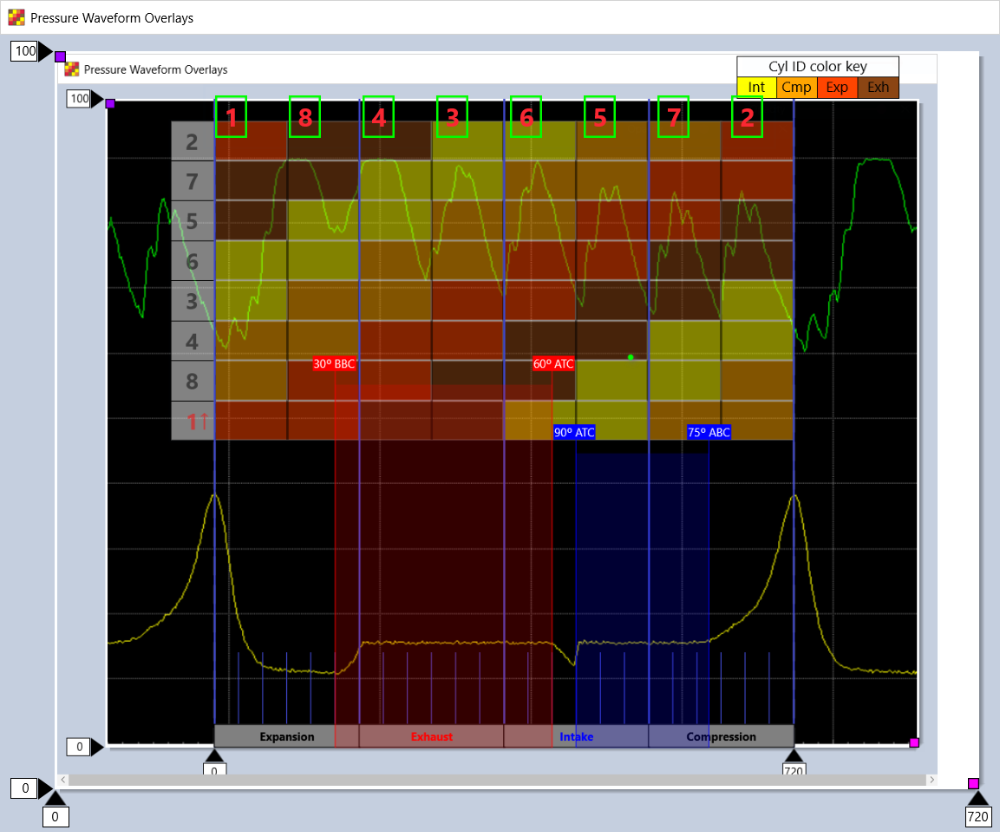Screen dimensions: 1000x832
Task: Select gray row label 6 beside heat map
Action: pos(192,261)
